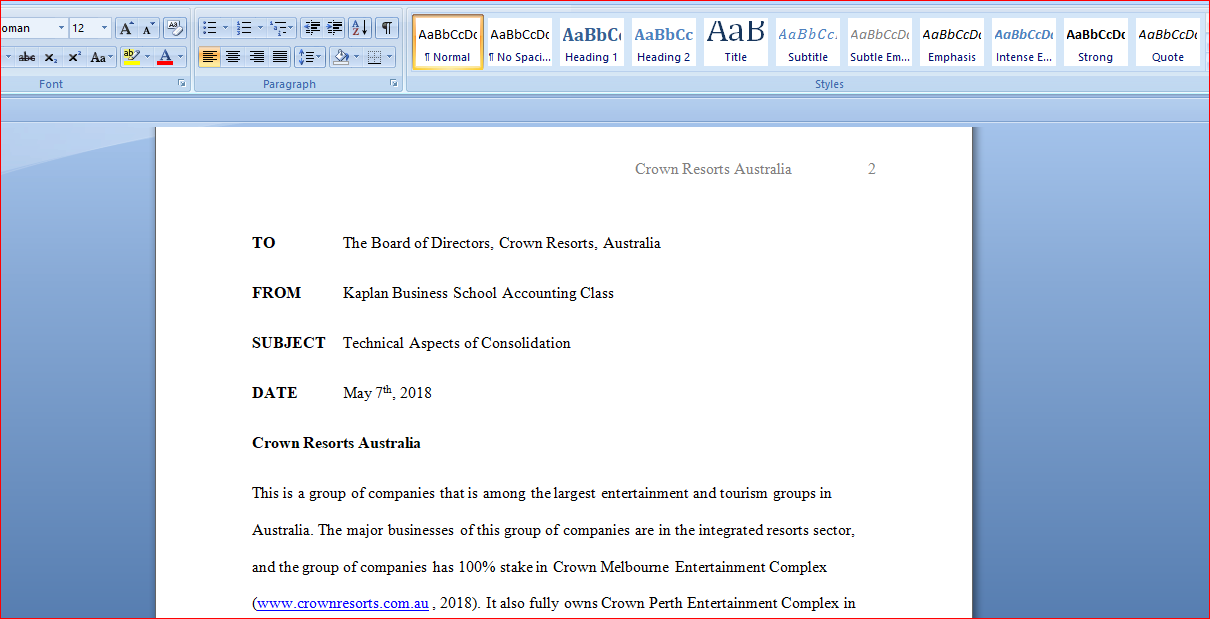Open the www.crownresorts.com.au hyperlink
The image size is (1210, 619).
point(343,603)
